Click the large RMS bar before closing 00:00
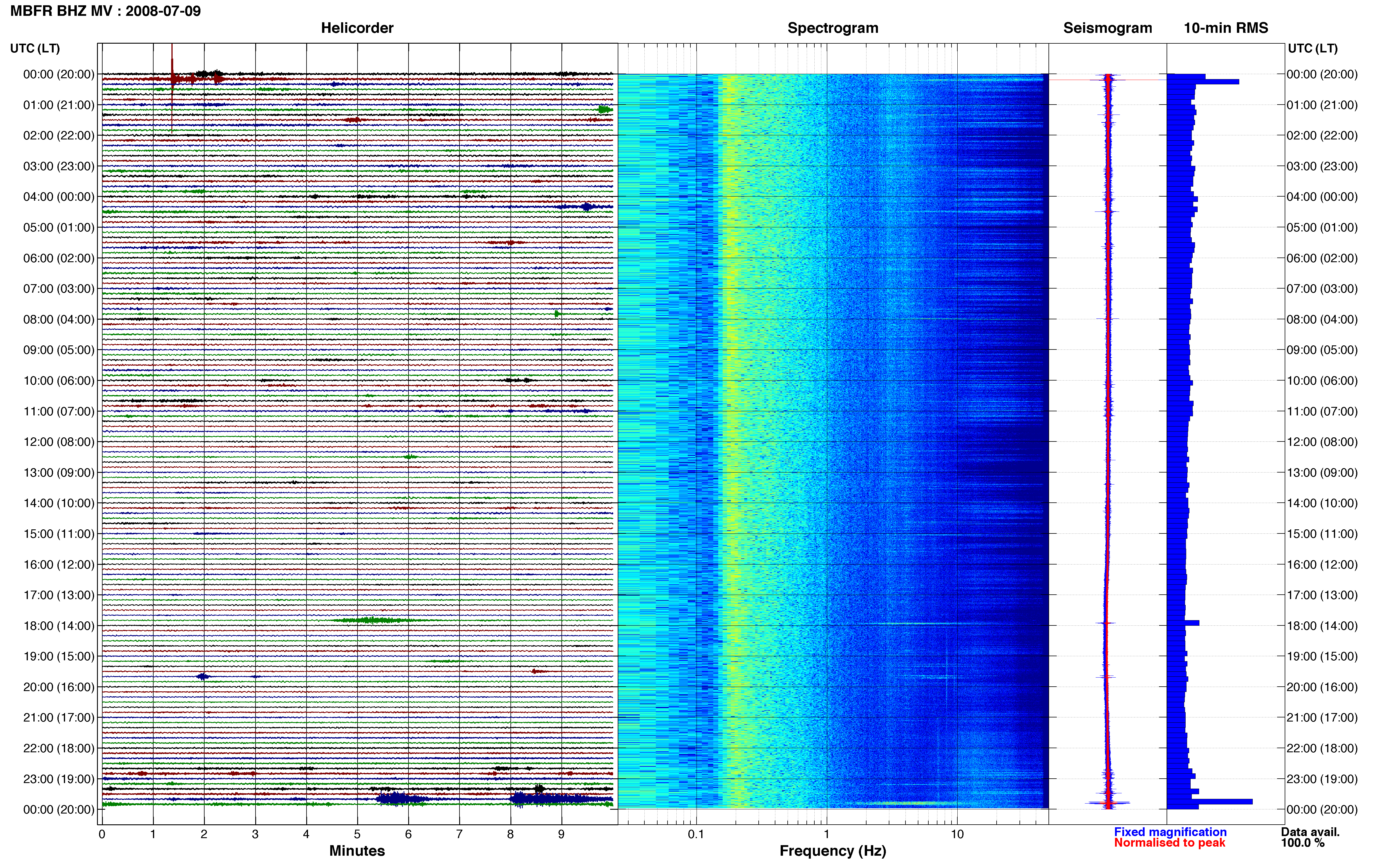The width and height of the screenshot is (1389, 868). click(x=1210, y=802)
